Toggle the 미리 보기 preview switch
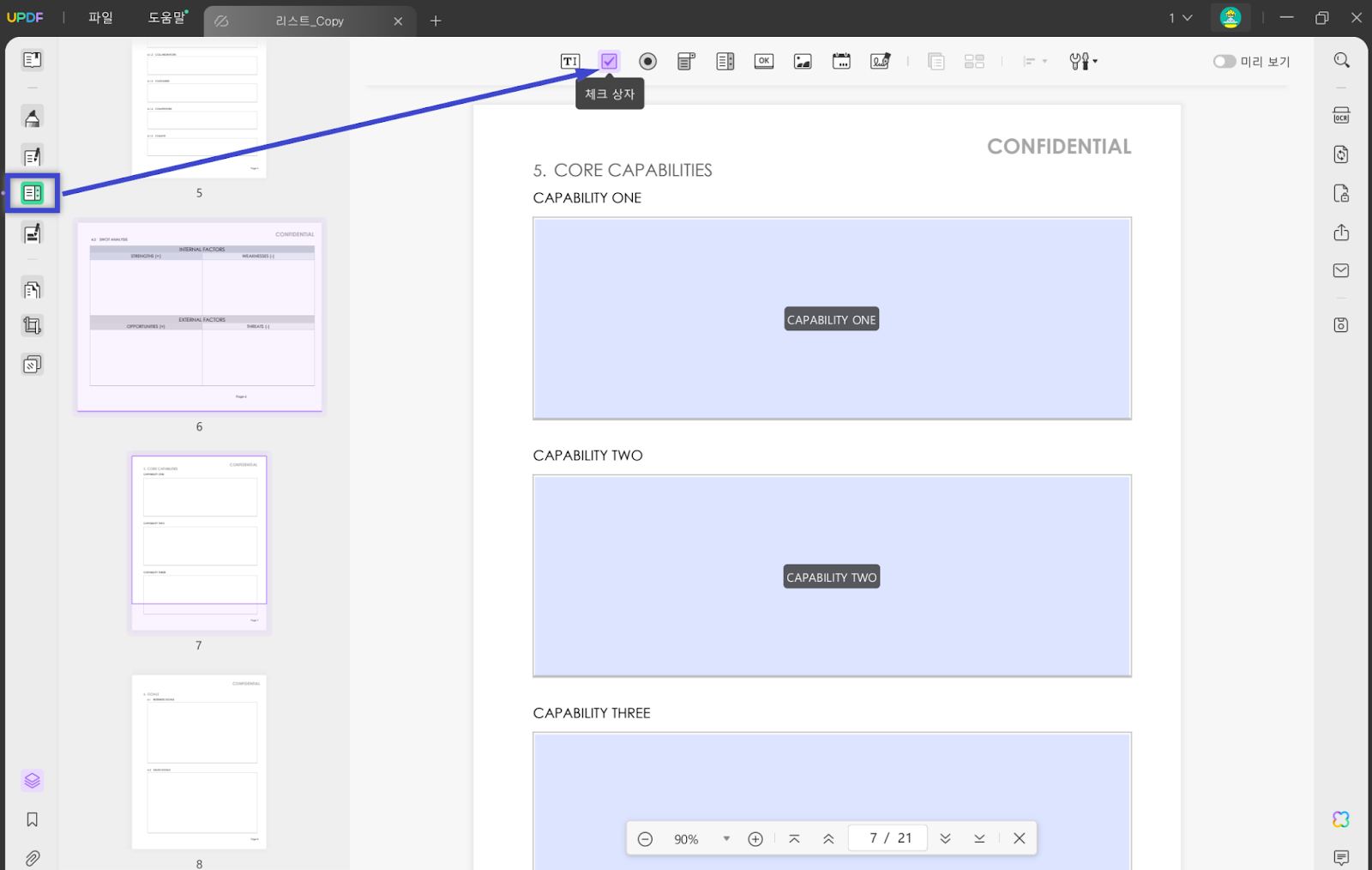Screen dimensions: 1372x870 pos(1225,62)
